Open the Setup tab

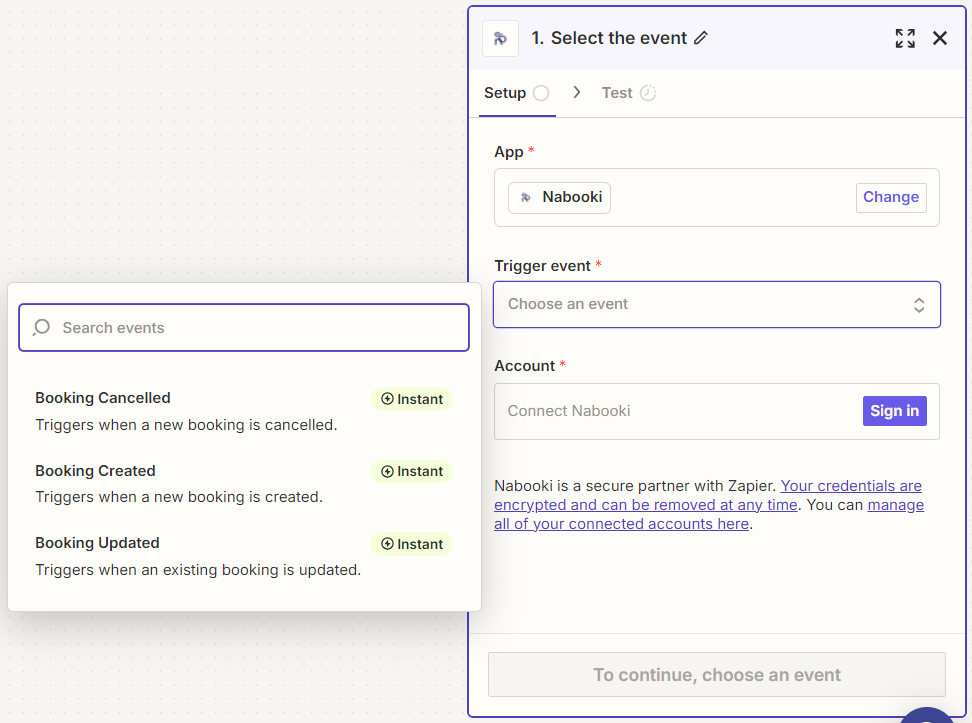pos(516,93)
